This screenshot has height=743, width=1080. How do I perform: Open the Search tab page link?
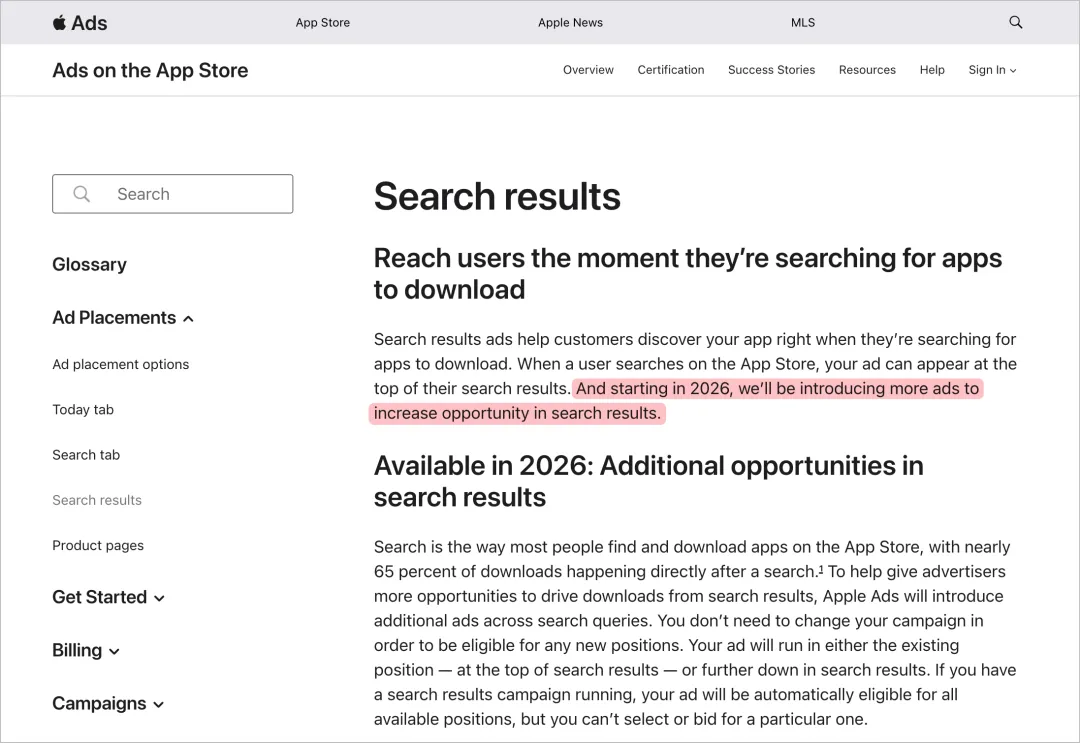pyautogui.click(x=86, y=455)
